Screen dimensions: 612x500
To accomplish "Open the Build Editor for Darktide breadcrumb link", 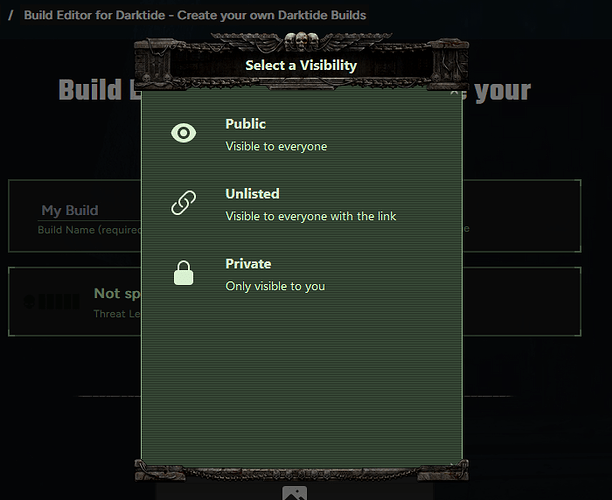I will tap(195, 15).
